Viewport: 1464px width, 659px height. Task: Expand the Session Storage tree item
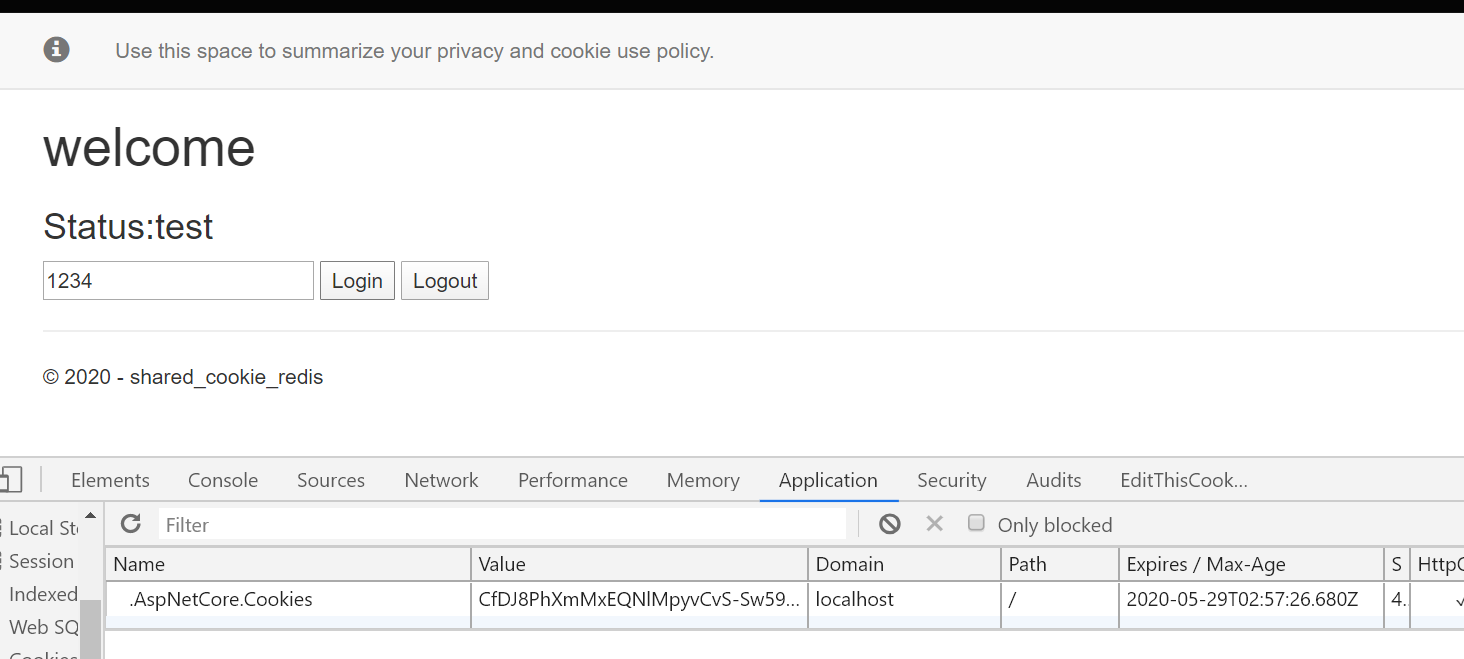[41, 561]
